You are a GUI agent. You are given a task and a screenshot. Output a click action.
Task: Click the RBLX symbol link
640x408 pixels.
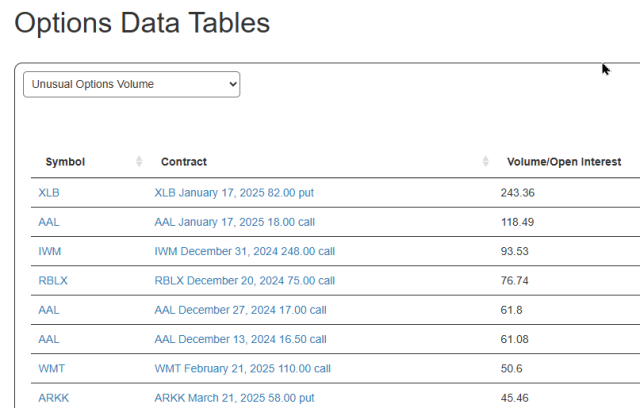tap(53, 281)
